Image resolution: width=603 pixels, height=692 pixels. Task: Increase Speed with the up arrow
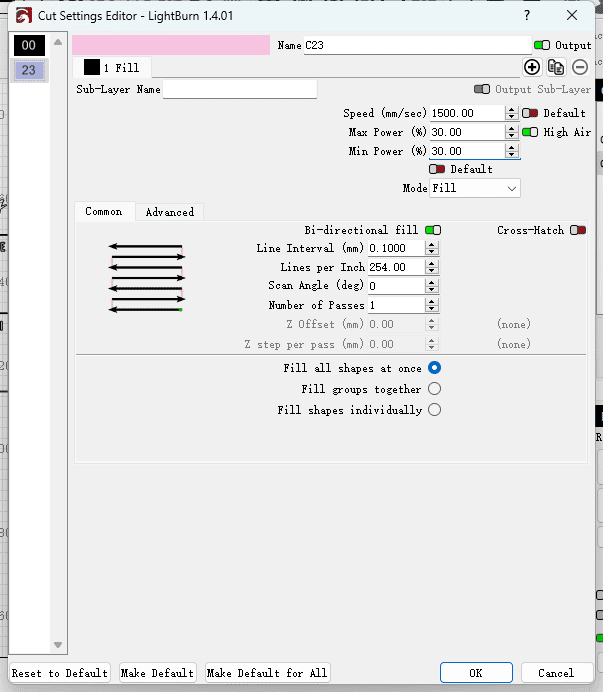point(511,109)
